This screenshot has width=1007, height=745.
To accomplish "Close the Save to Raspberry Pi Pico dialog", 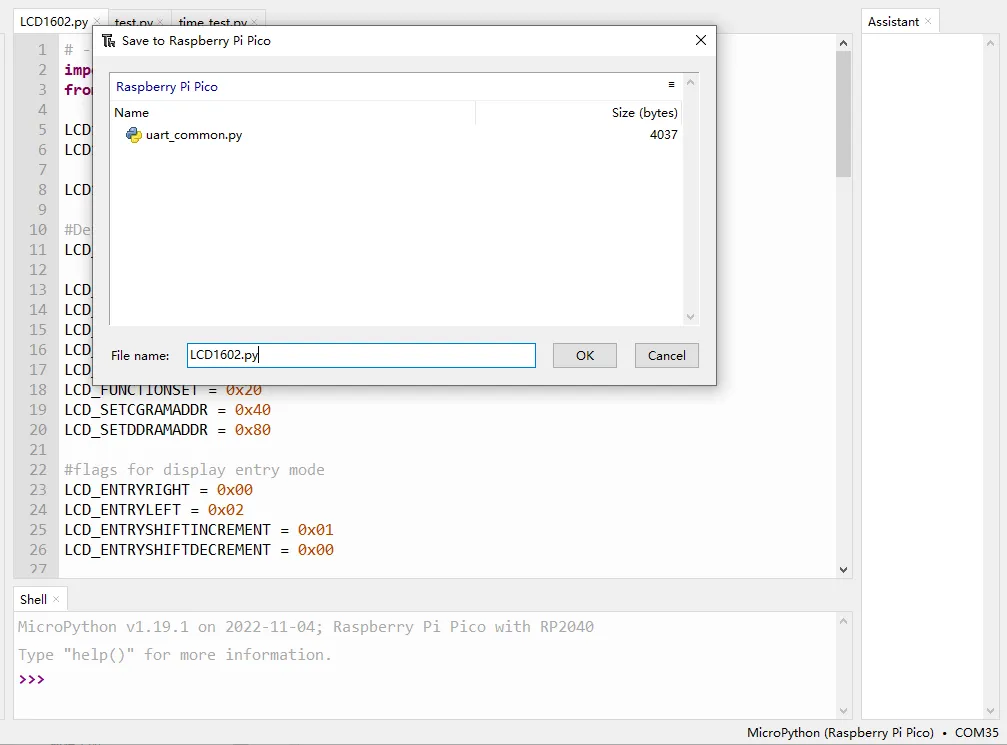I will [701, 40].
